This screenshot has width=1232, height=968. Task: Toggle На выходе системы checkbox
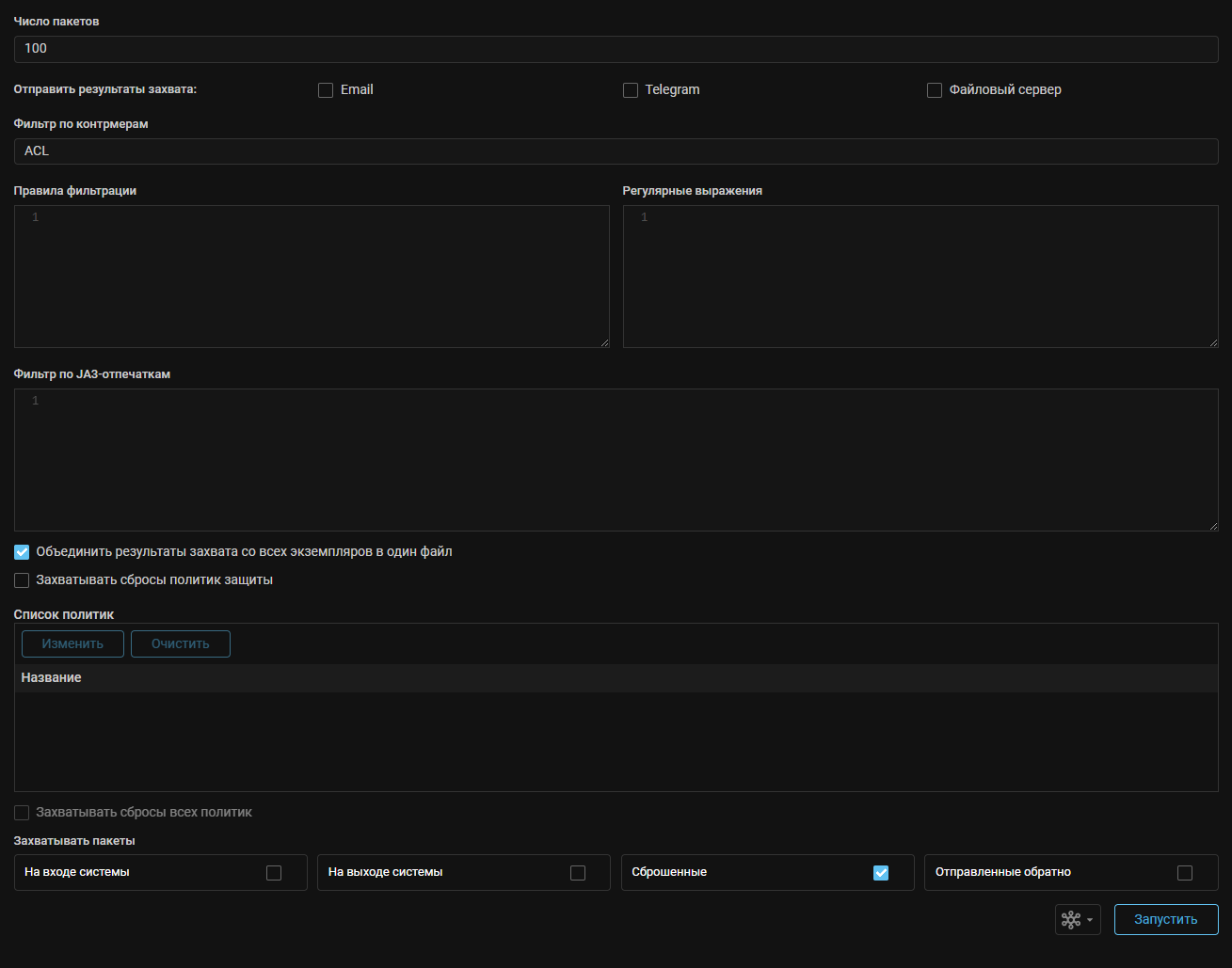point(578,873)
